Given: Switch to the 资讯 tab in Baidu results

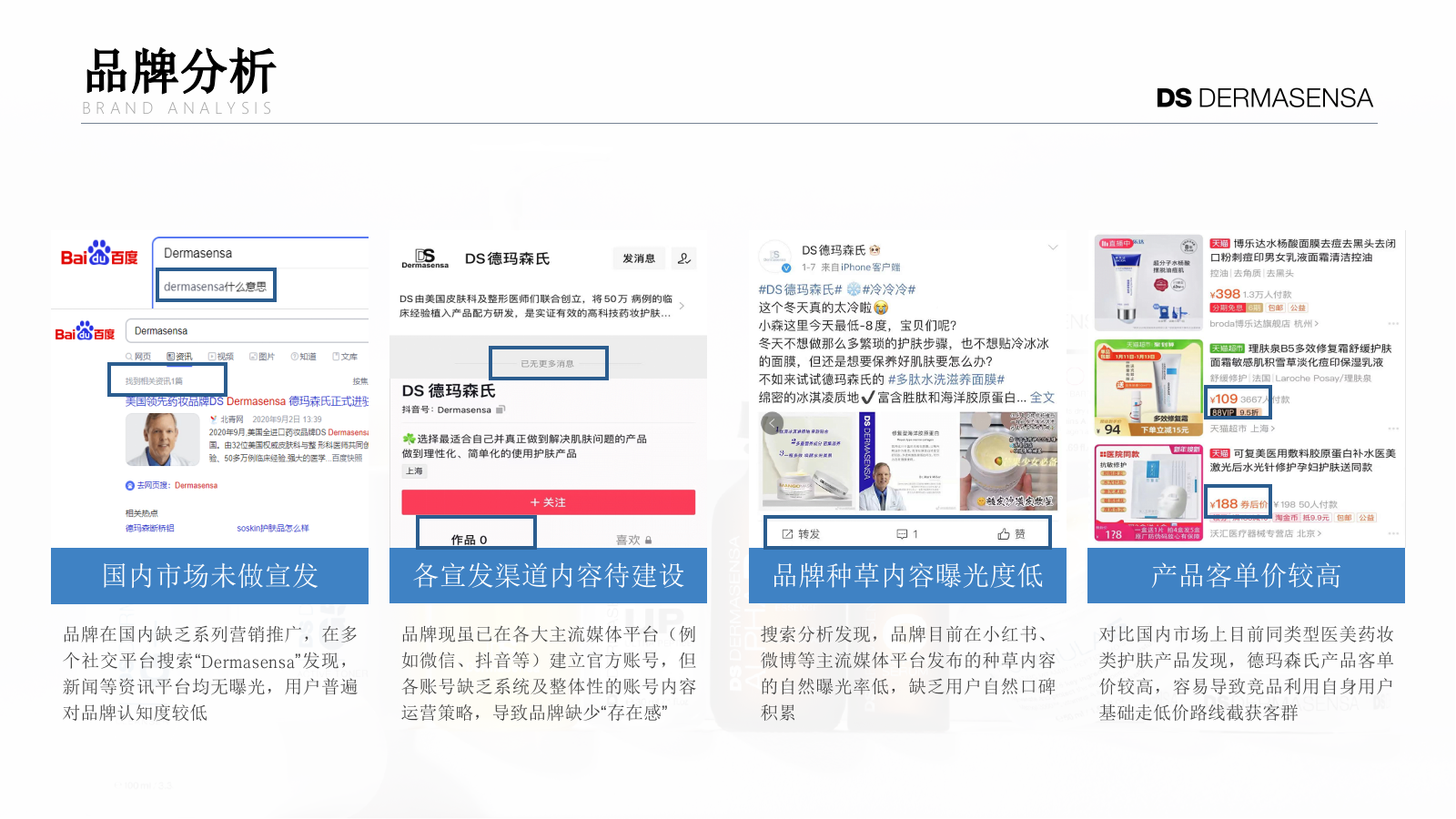Looking at the screenshot, I should [180, 357].
